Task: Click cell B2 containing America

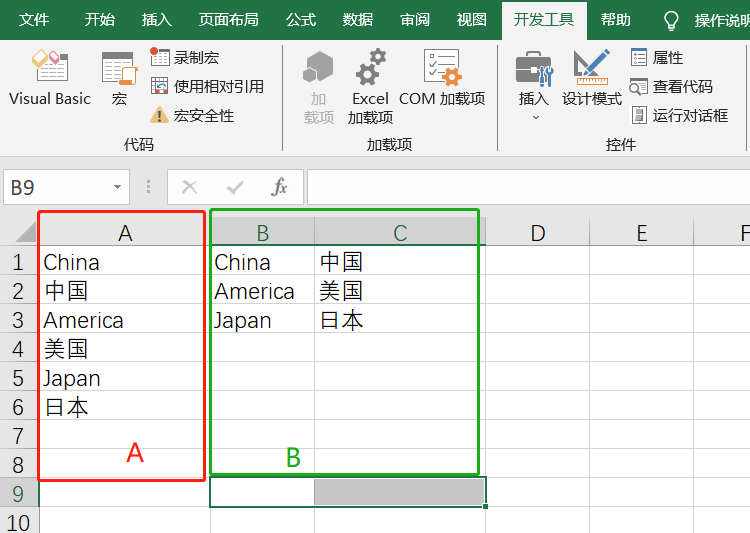Action: pos(263,289)
